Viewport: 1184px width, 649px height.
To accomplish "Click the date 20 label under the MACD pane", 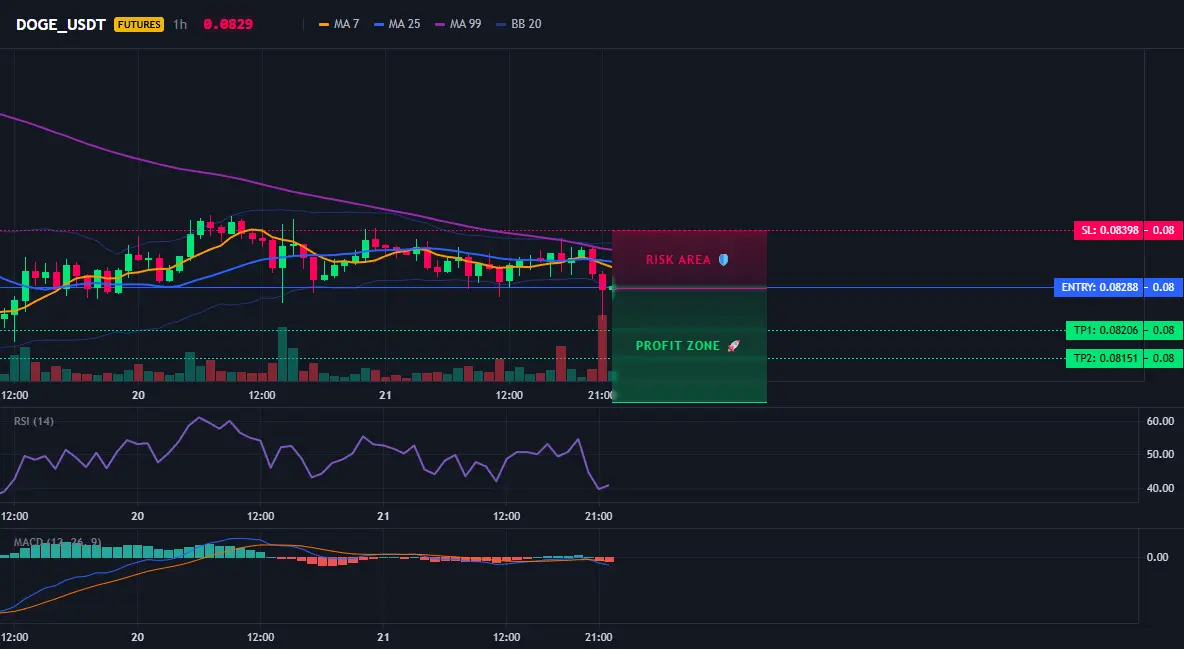I will pos(137,637).
